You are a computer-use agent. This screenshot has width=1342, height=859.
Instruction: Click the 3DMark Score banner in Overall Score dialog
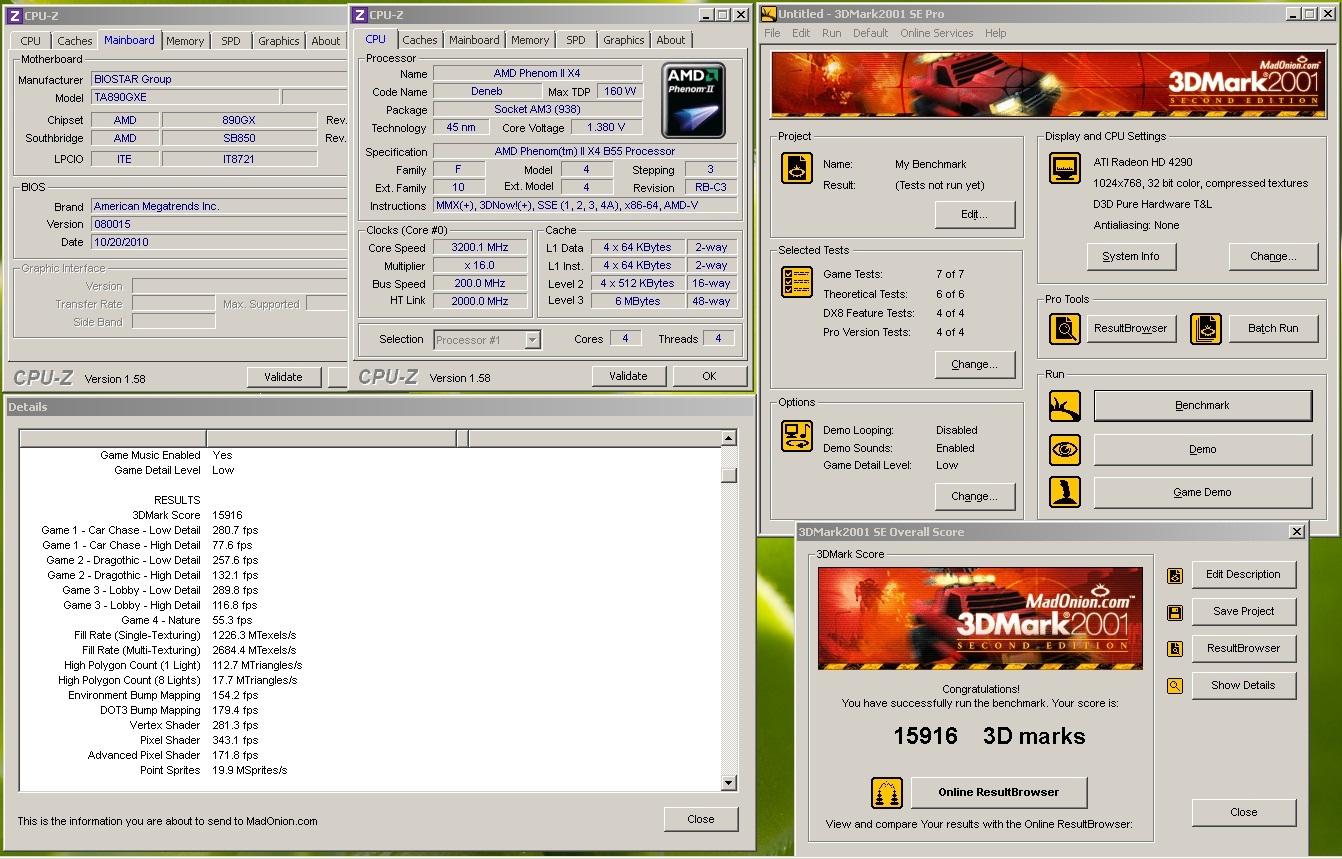click(980, 618)
